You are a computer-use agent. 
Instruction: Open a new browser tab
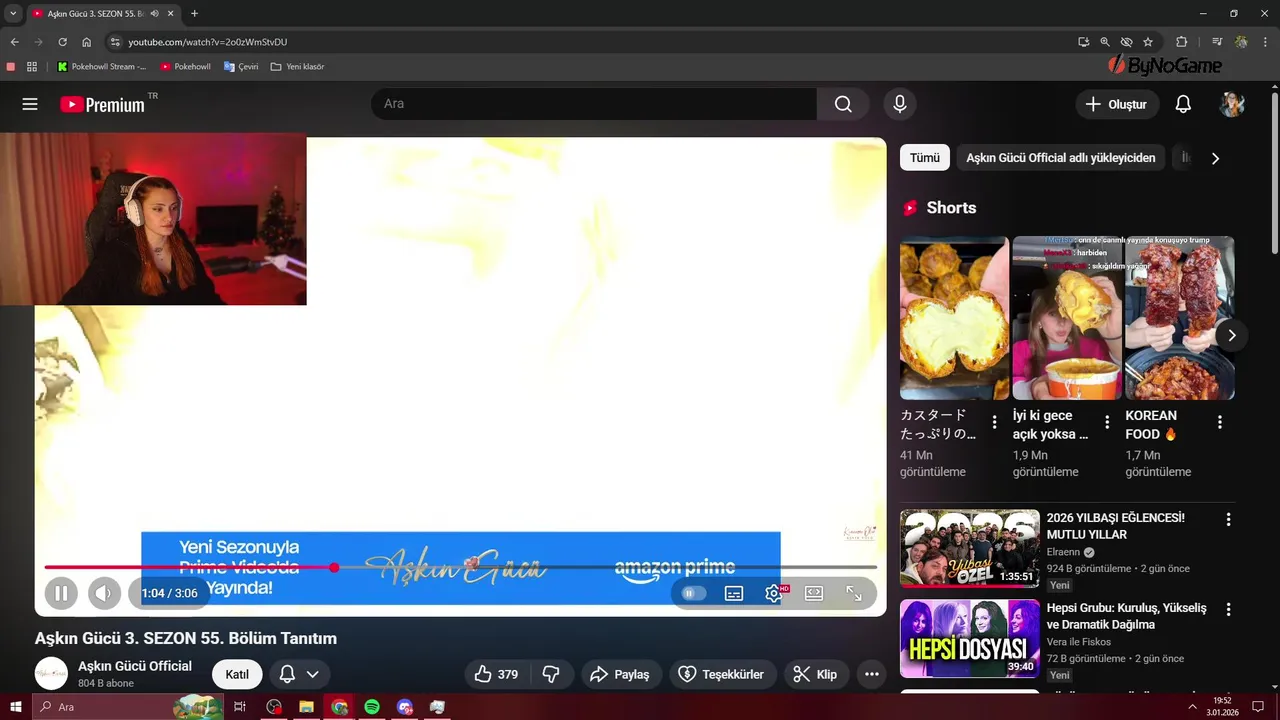[x=194, y=14]
